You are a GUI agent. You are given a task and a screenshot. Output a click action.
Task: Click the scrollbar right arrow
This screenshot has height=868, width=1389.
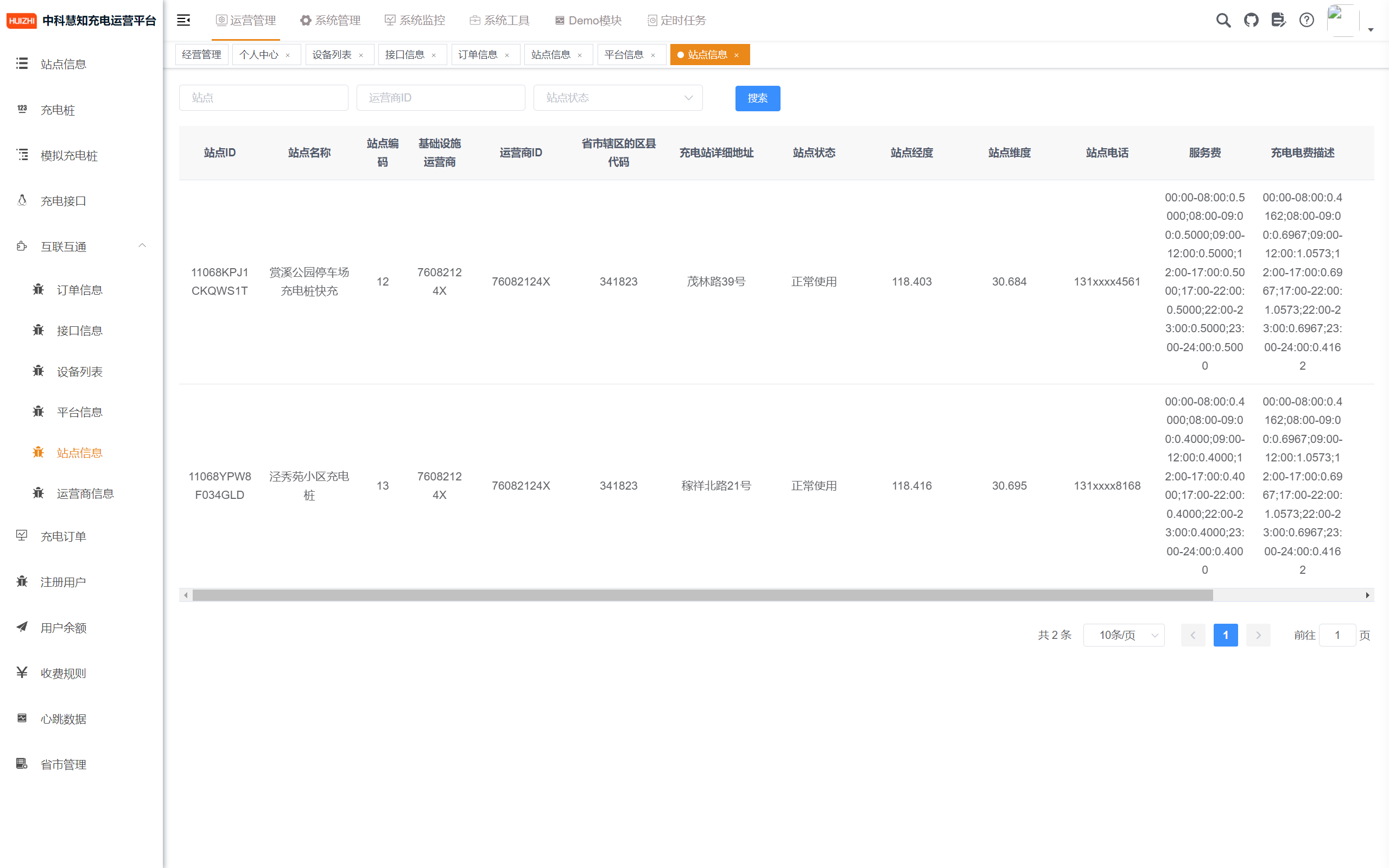click(1367, 595)
